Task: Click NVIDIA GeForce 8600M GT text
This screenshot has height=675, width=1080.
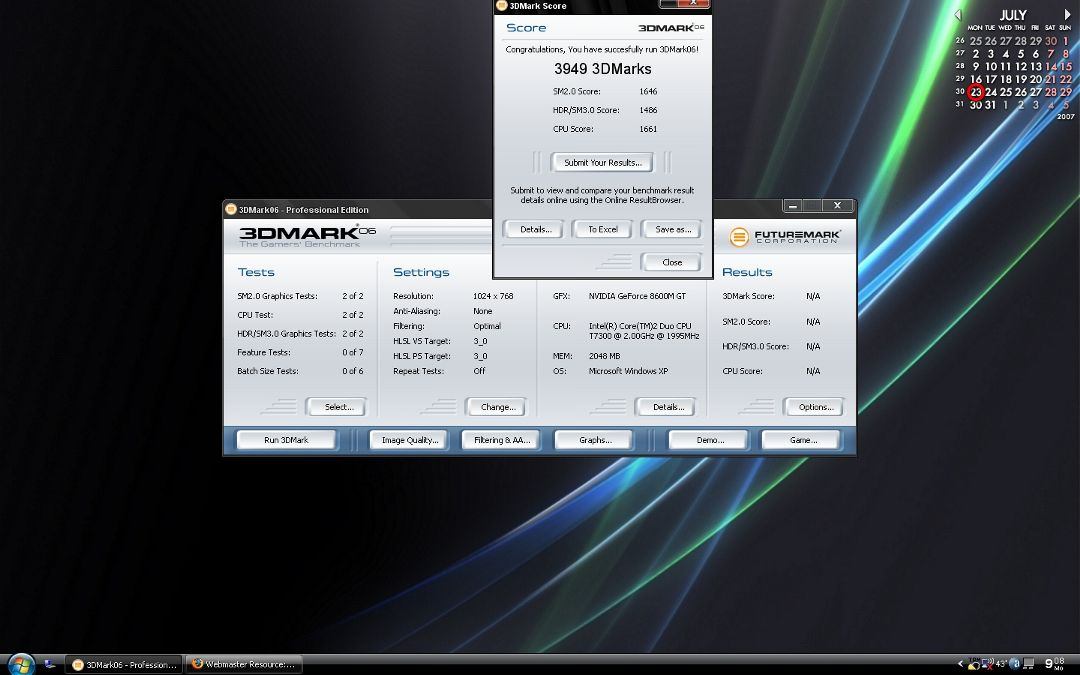Action: point(637,296)
